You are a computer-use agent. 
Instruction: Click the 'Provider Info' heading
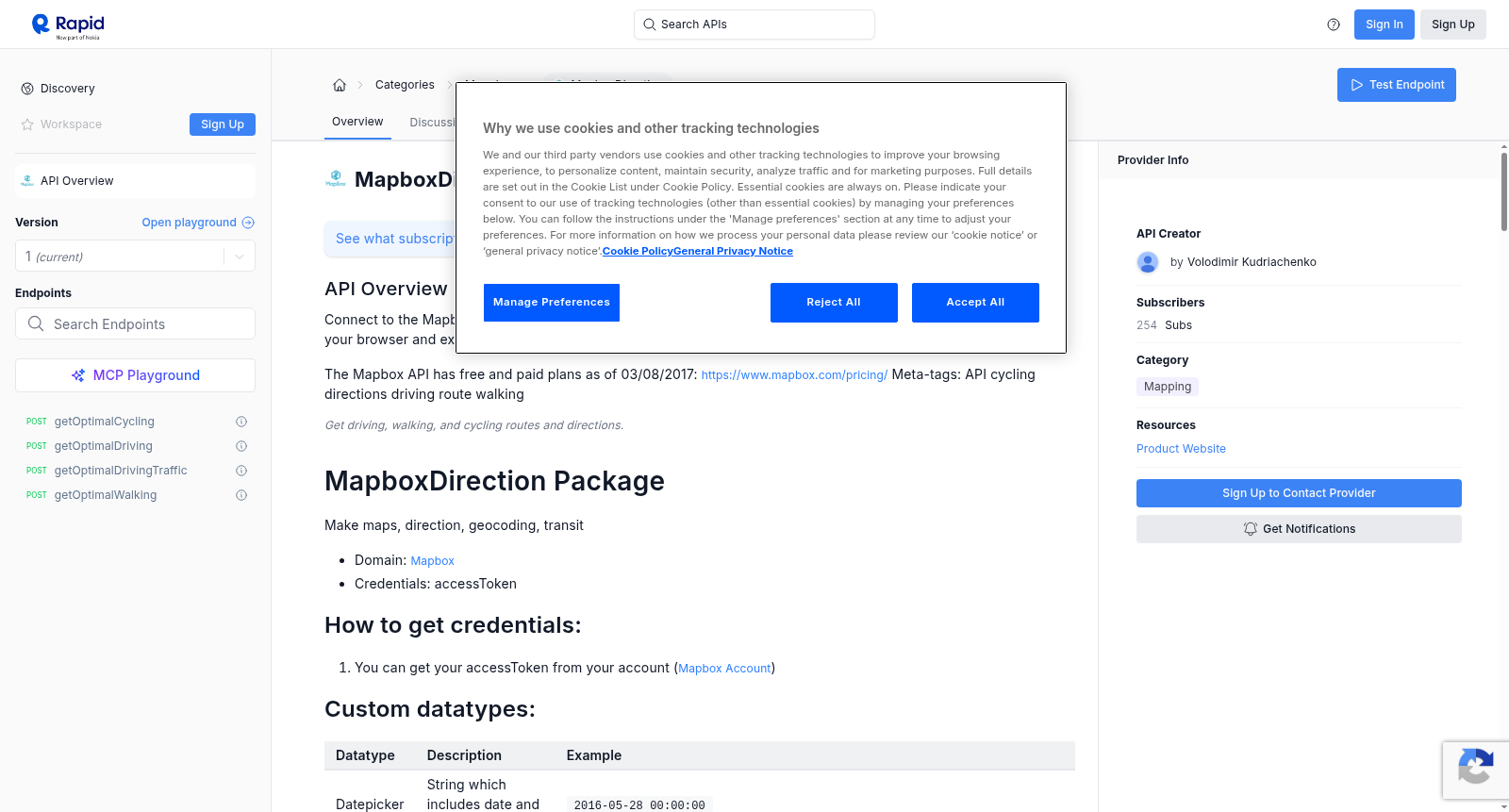[x=1152, y=160]
